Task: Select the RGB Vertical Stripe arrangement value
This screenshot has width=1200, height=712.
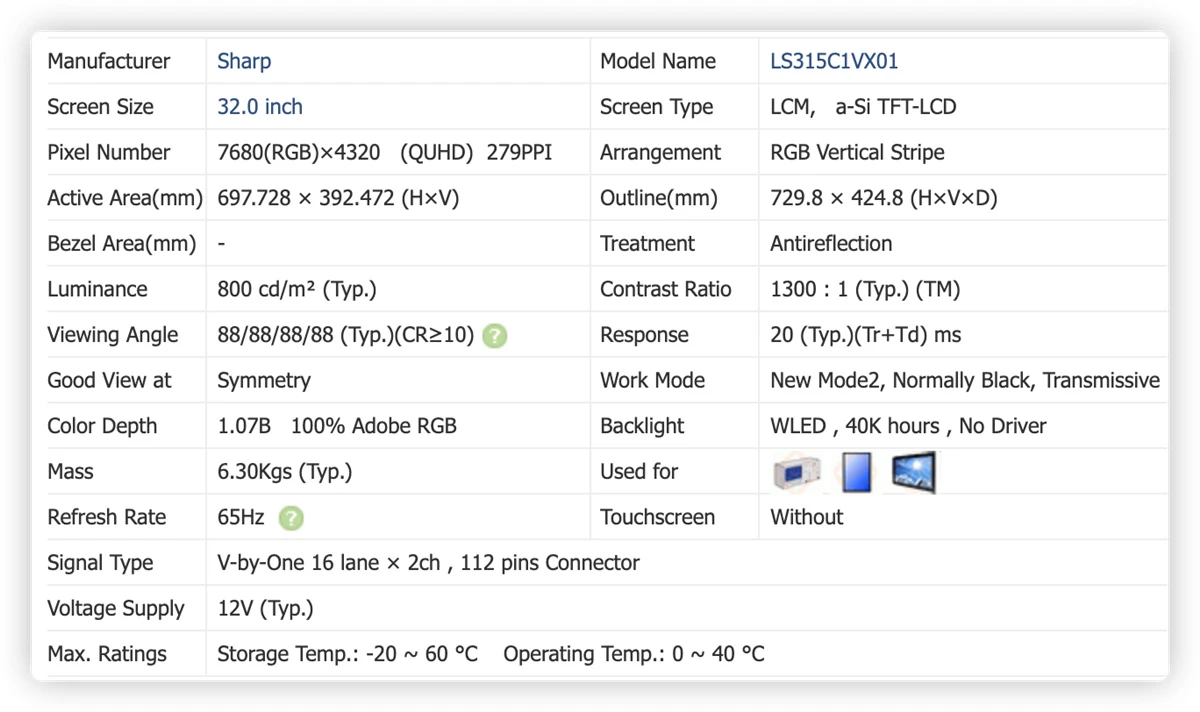Action: point(857,153)
